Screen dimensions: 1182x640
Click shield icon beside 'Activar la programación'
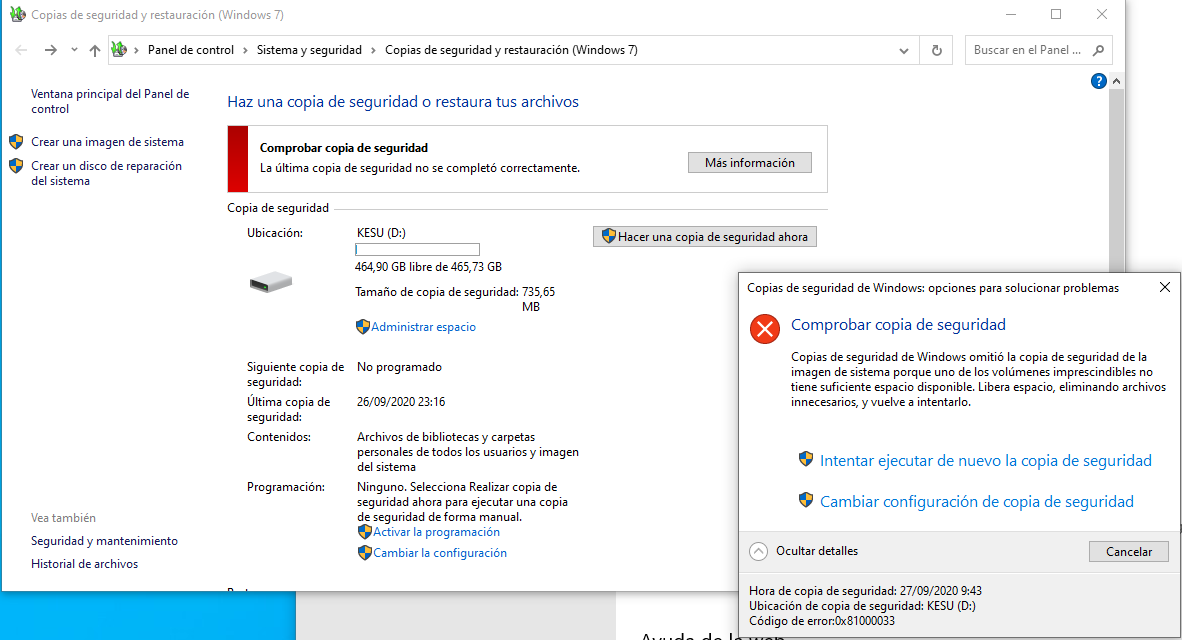(365, 531)
